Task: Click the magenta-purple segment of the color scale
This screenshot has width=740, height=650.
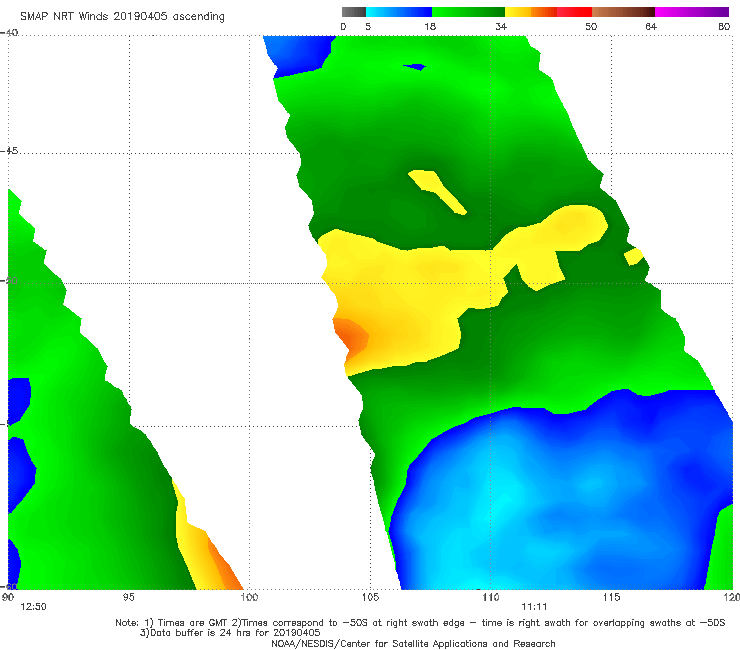Action: point(692,12)
